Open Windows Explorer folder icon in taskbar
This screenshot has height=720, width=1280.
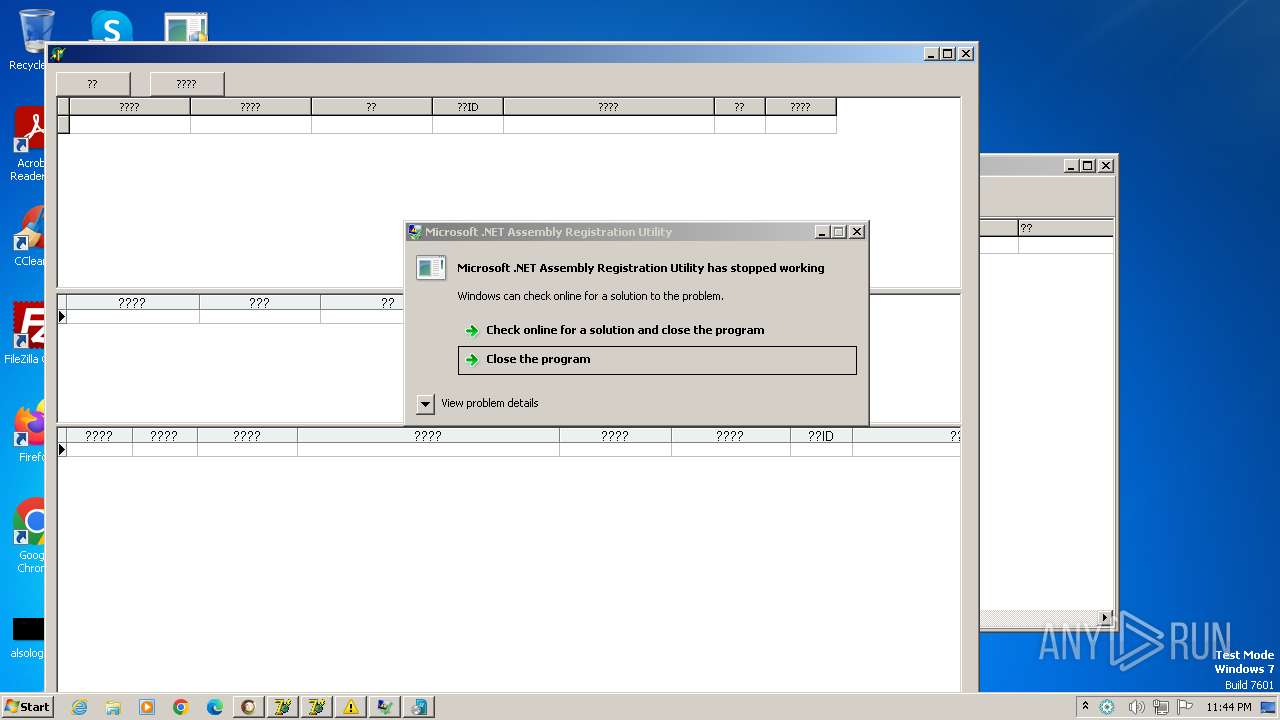coord(113,707)
